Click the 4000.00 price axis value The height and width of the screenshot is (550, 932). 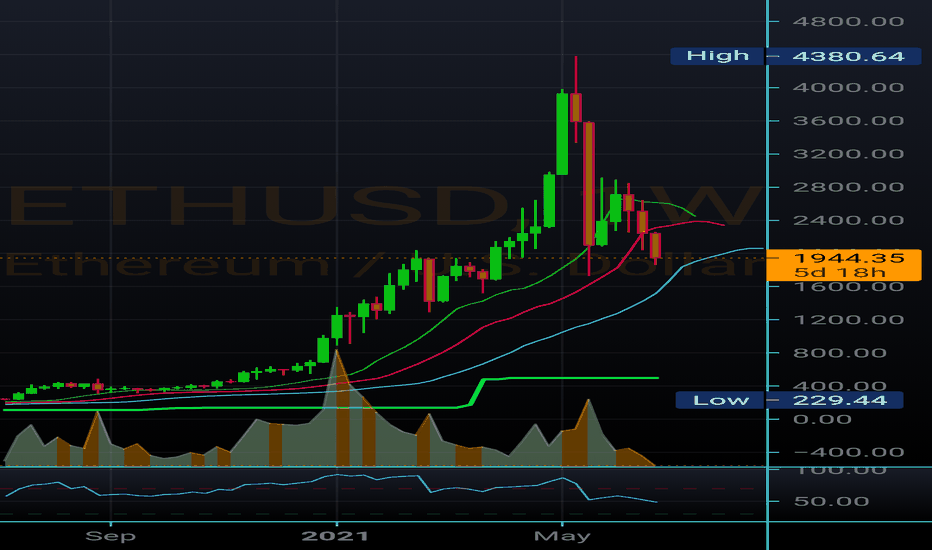(848, 87)
